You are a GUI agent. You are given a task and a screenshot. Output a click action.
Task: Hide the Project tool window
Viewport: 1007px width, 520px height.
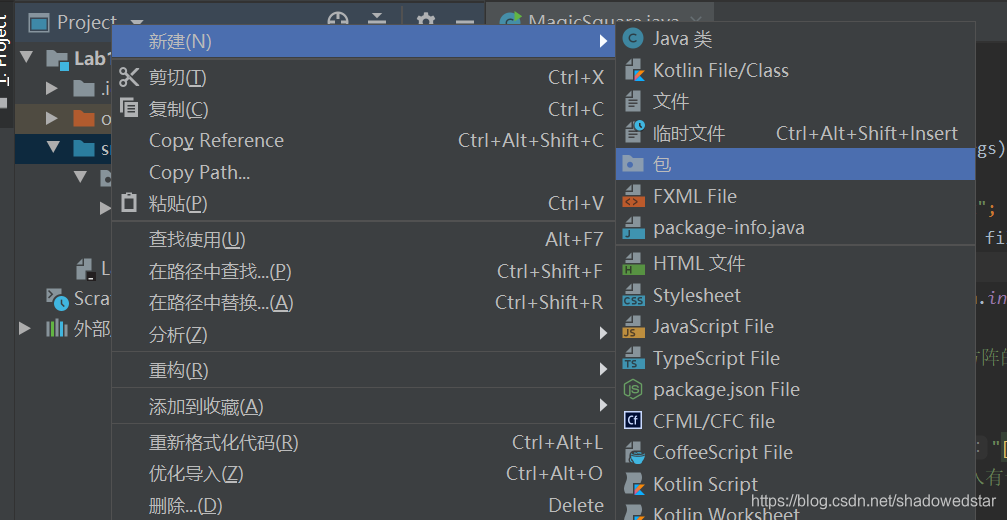pos(464,21)
